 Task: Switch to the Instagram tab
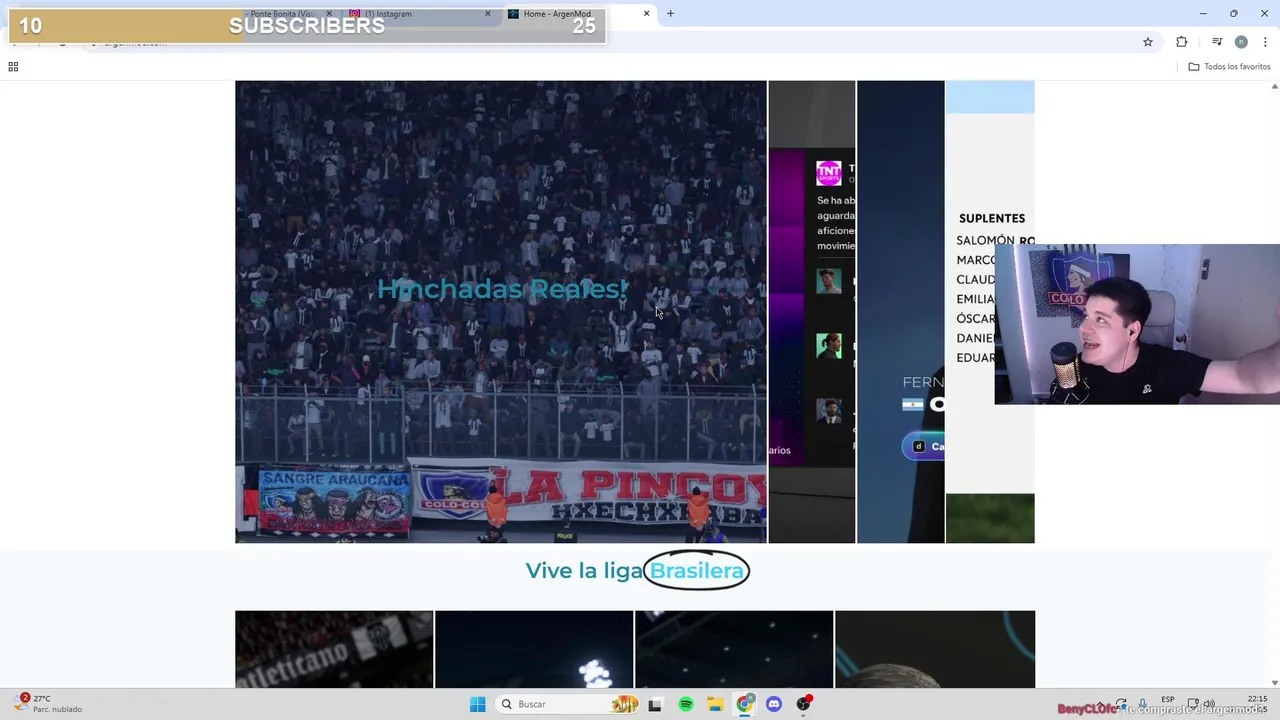[x=420, y=13]
